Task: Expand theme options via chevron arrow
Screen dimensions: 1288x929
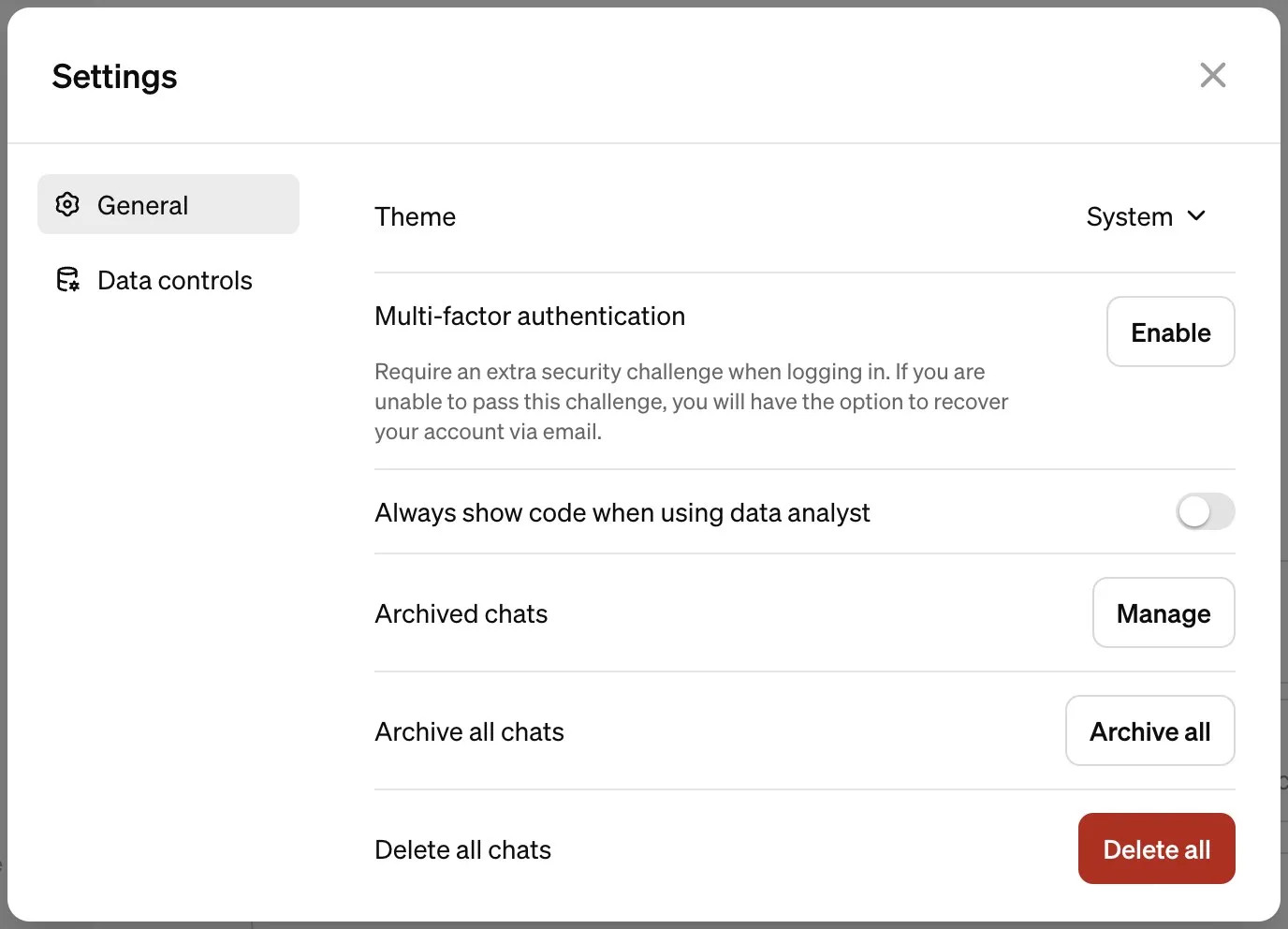Action: click(1196, 216)
